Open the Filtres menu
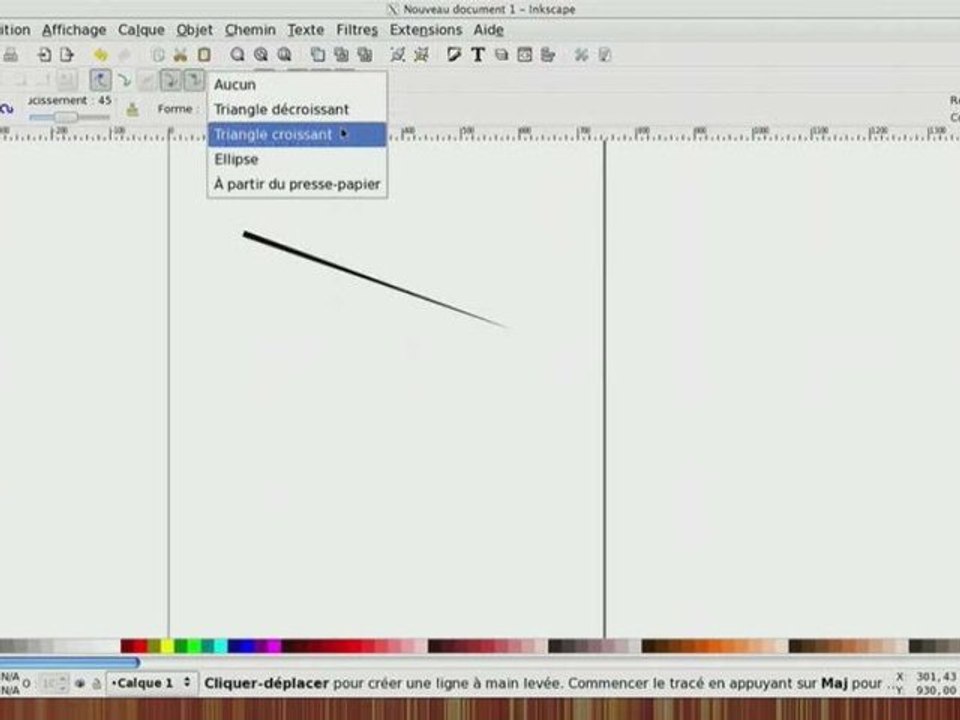The image size is (960, 720). pos(357,29)
